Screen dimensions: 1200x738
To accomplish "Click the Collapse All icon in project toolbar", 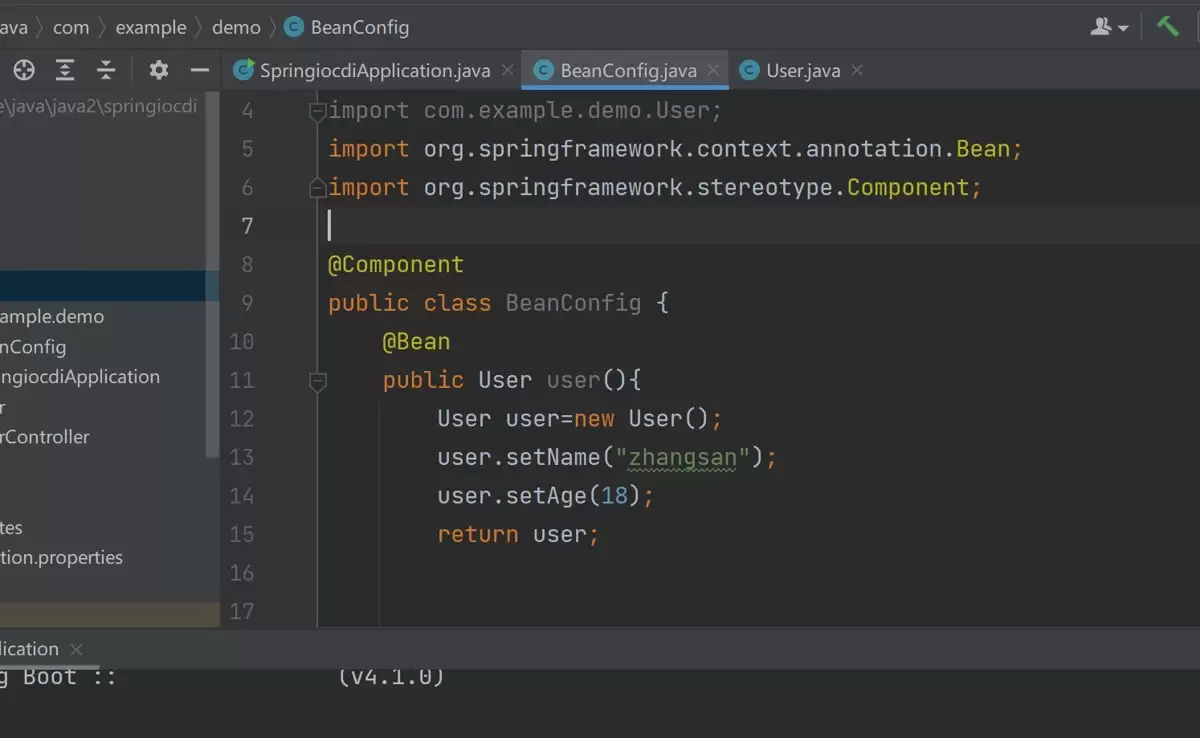I will [x=106, y=70].
